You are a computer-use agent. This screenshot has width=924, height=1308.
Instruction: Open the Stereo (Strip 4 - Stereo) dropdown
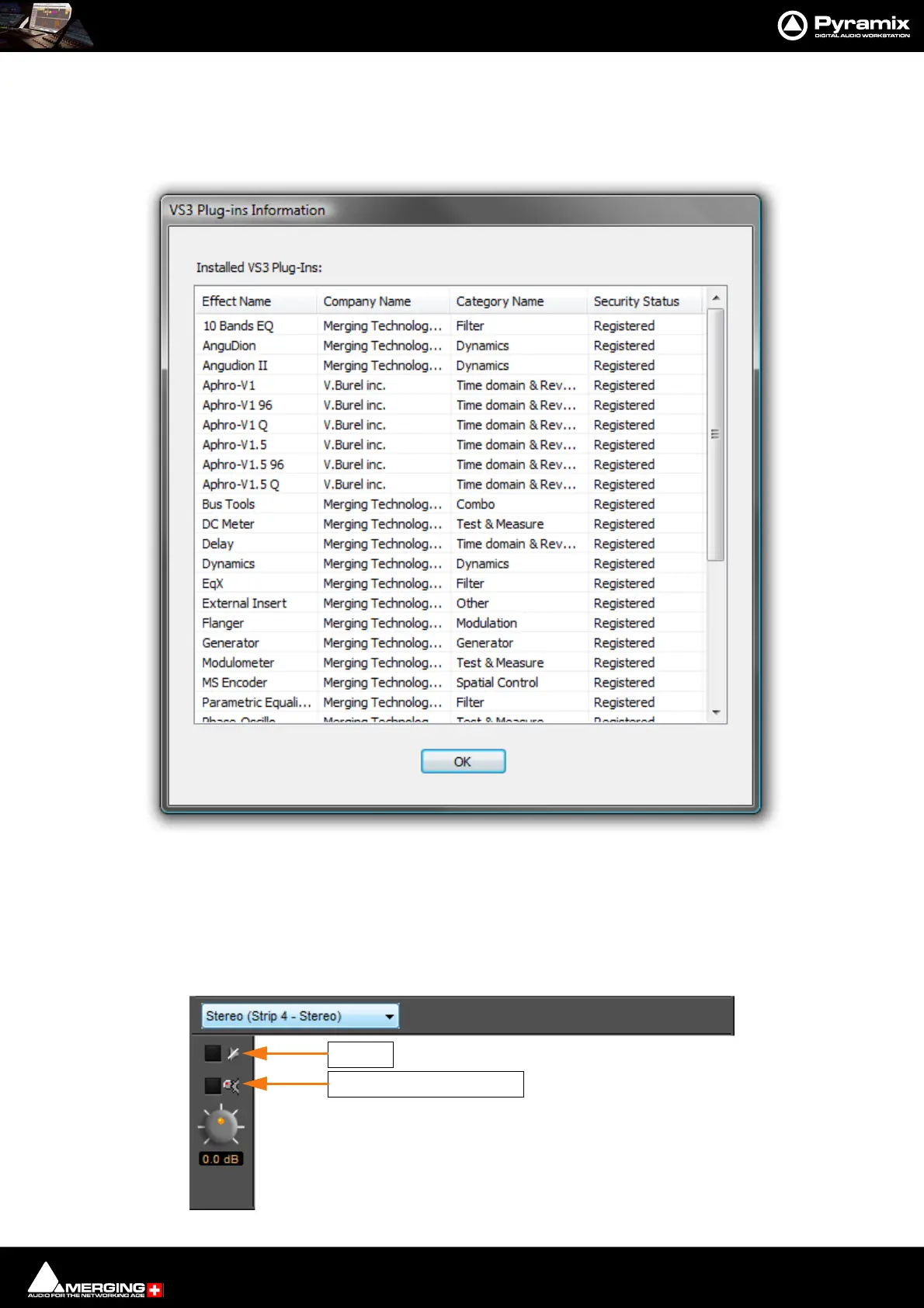tap(300, 1016)
